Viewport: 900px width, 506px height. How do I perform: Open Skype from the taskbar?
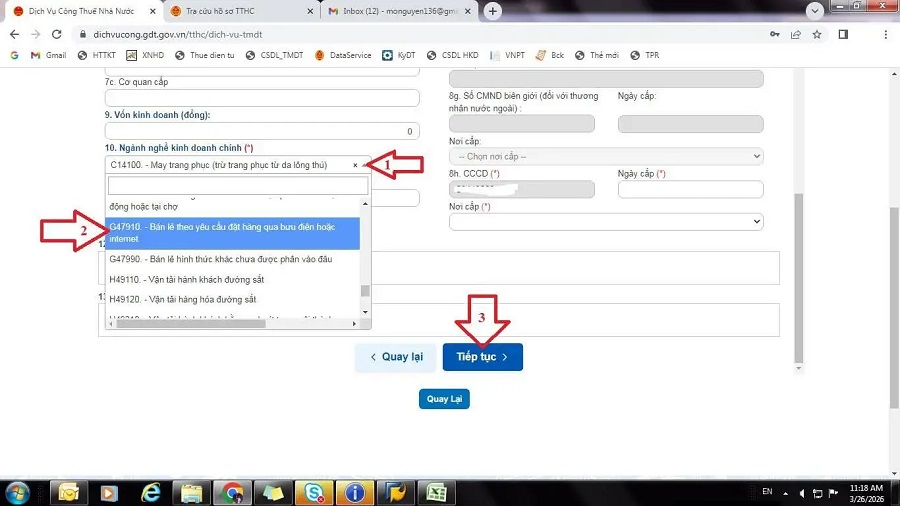pyautogui.click(x=313, y=493)
